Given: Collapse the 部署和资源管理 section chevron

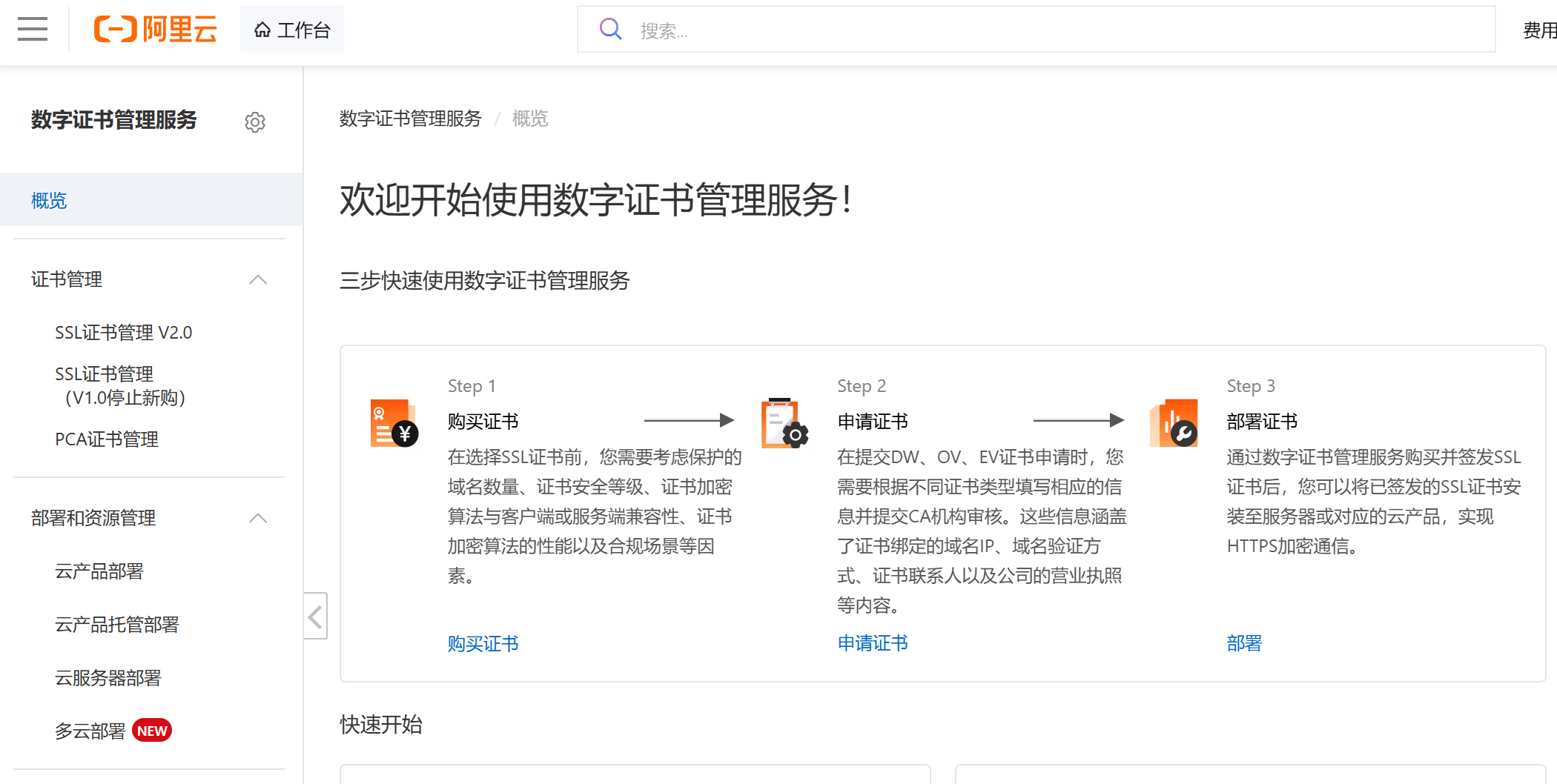Looking at the screenshot, I should [258, 519].
